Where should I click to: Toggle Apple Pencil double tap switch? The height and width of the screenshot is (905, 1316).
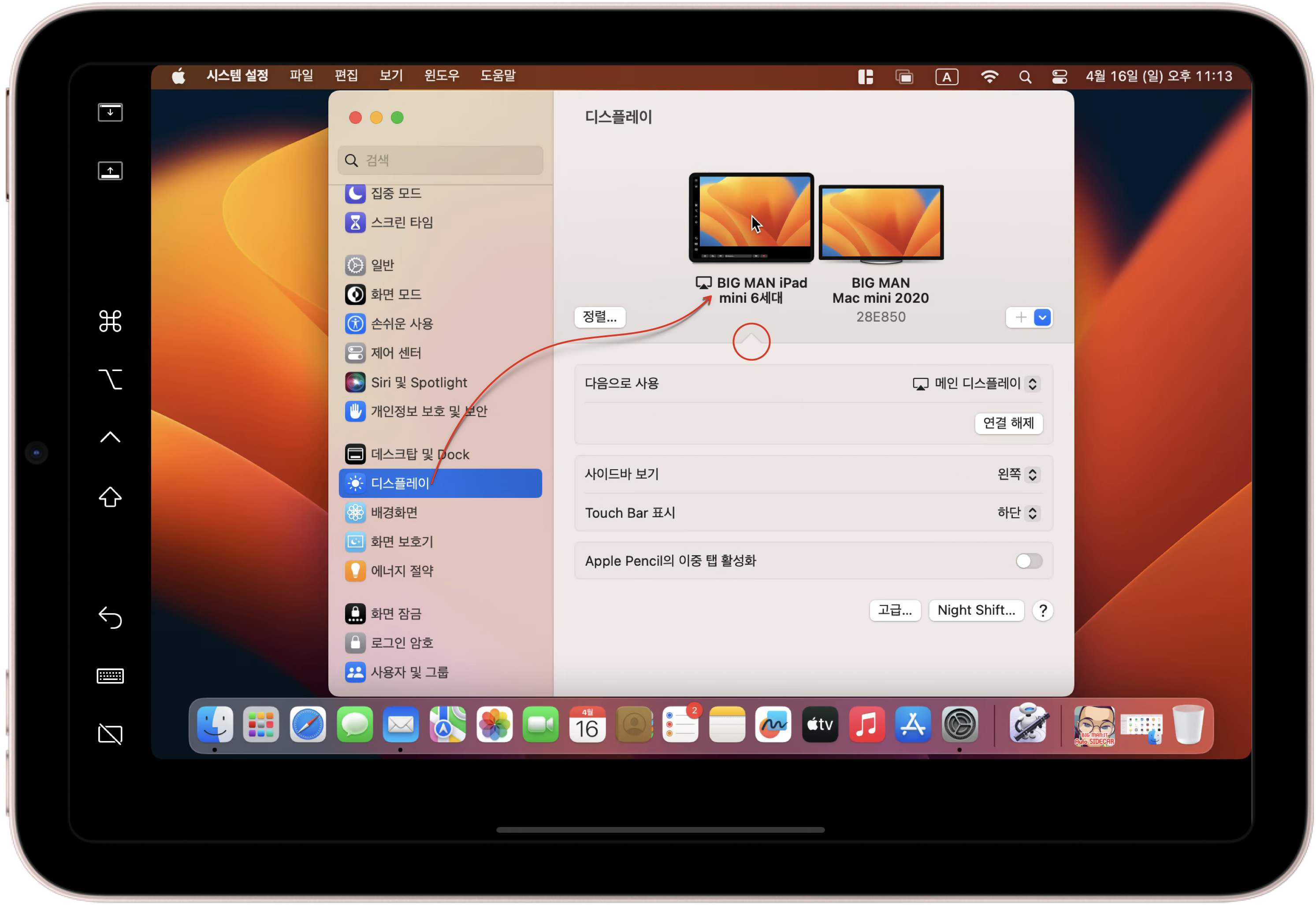(1028, 561)
